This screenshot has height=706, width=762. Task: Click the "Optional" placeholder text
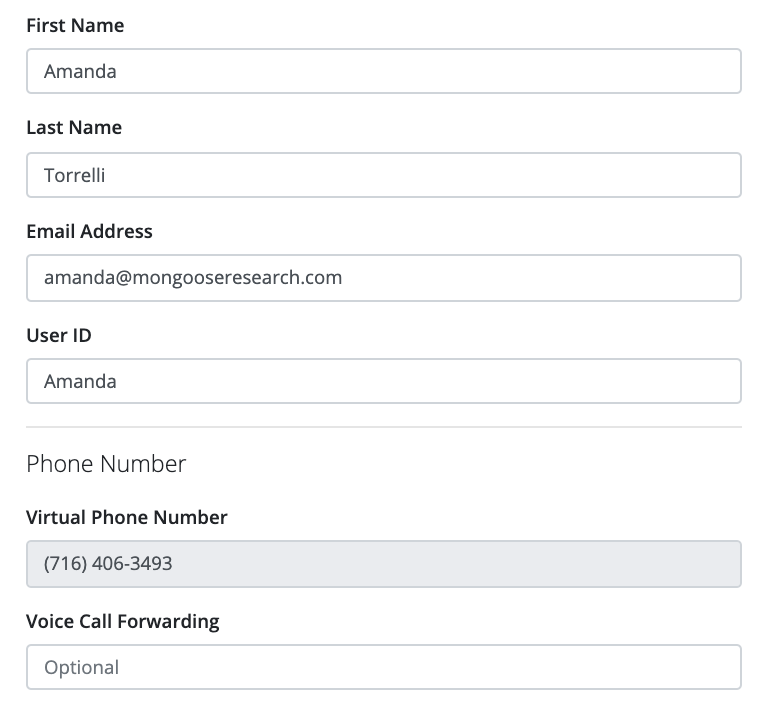[x=81, y=668]
